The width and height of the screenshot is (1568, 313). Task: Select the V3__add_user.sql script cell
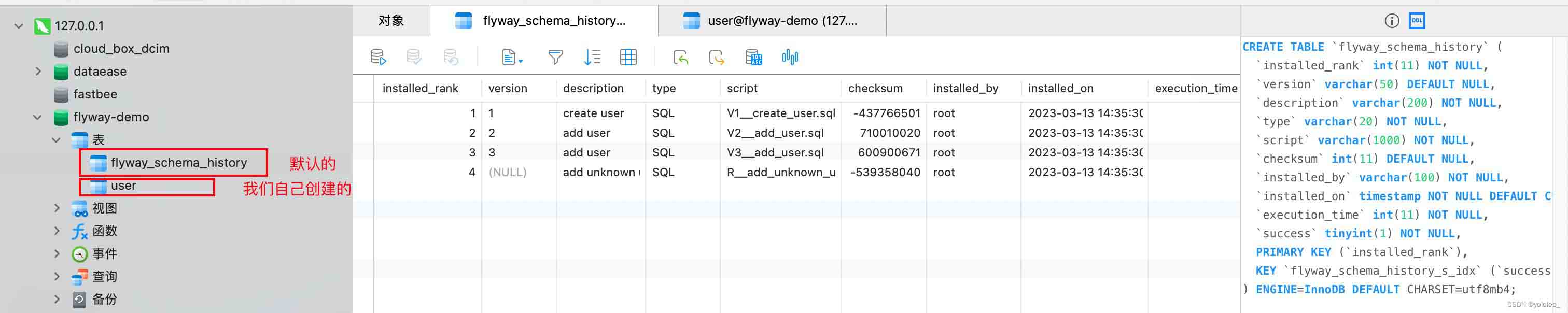(x=781, y=152)
